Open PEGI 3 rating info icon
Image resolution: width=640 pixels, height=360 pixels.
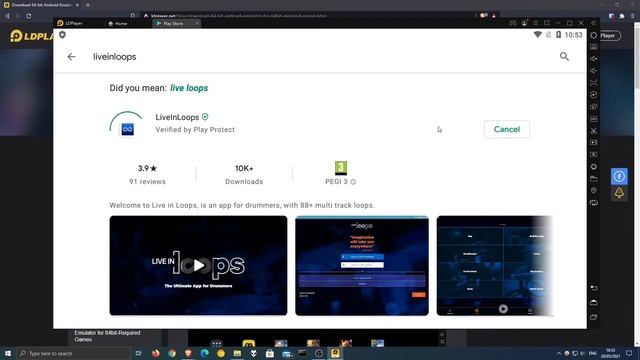pyautogui.click(x=353, y=182)
